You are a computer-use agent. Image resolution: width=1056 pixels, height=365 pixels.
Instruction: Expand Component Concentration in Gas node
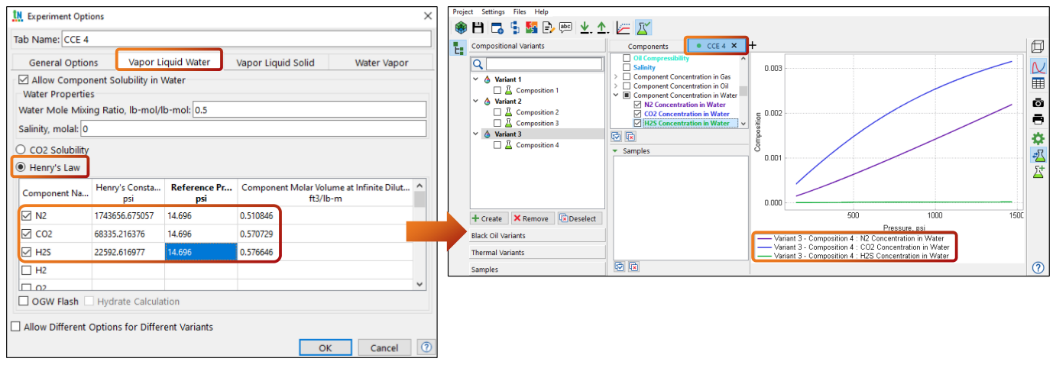point(615,77)
